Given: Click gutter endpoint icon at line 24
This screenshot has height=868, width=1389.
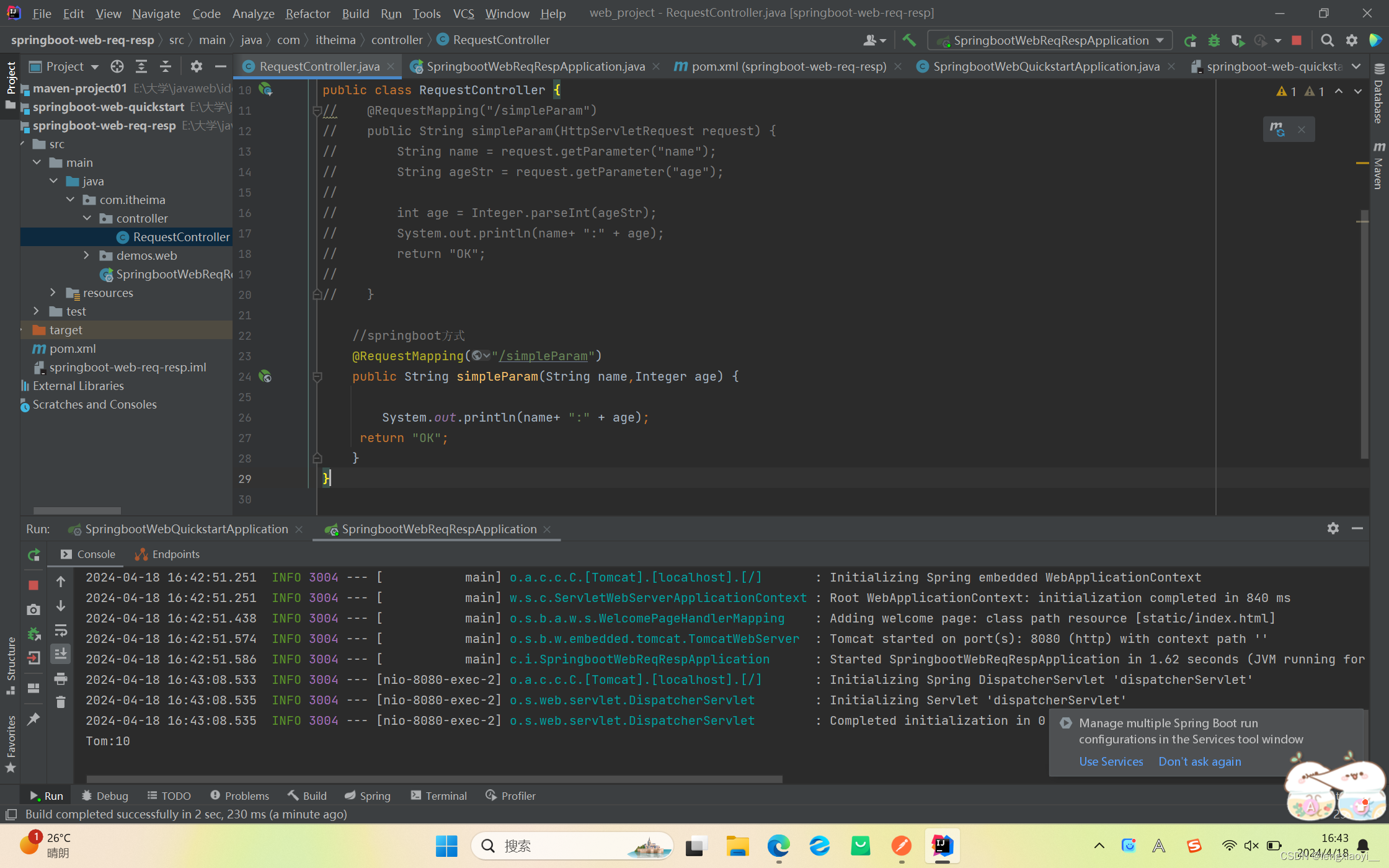Looking at the screenshot, I should [x=265, y=376].
